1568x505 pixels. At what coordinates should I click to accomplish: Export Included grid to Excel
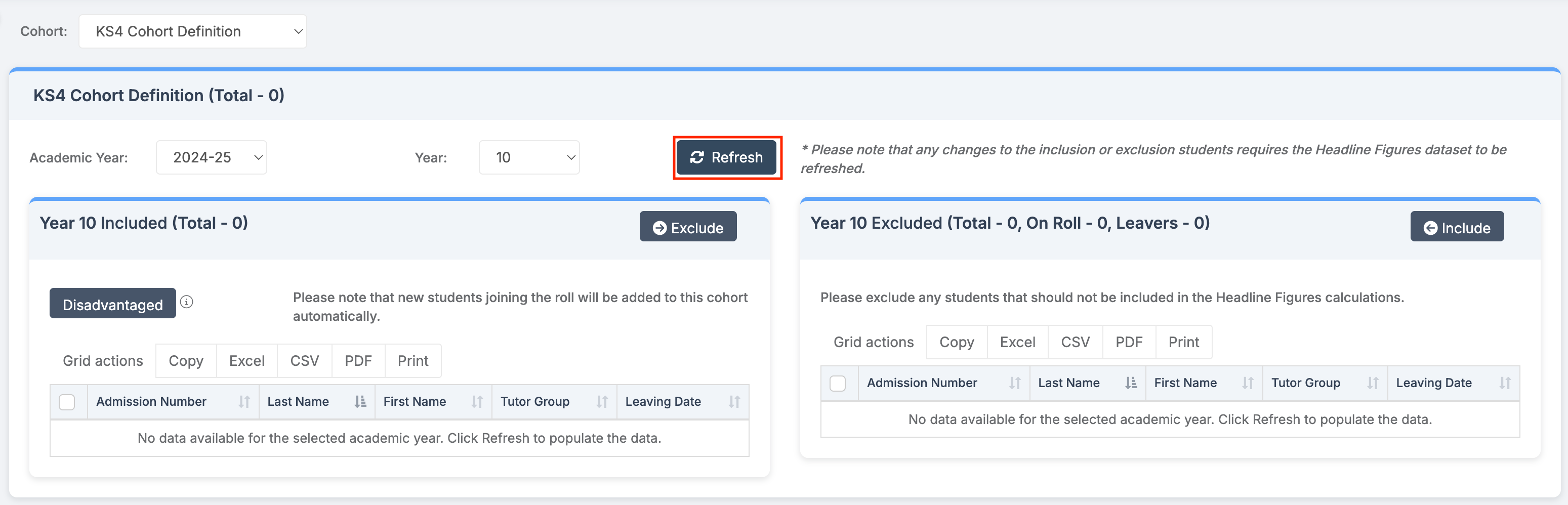click(246, 361)
